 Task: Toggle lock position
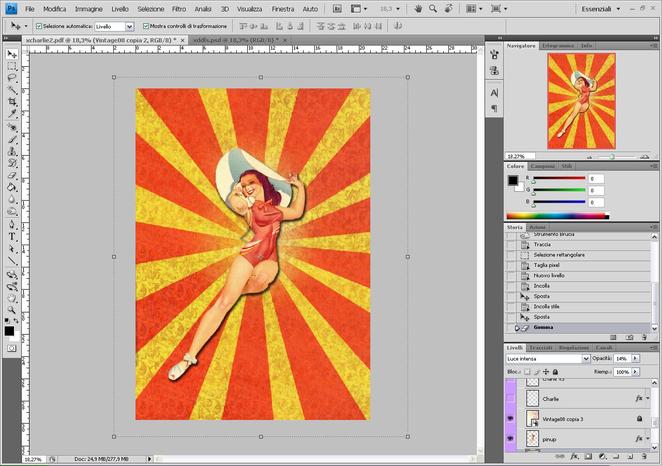(546, 372)
